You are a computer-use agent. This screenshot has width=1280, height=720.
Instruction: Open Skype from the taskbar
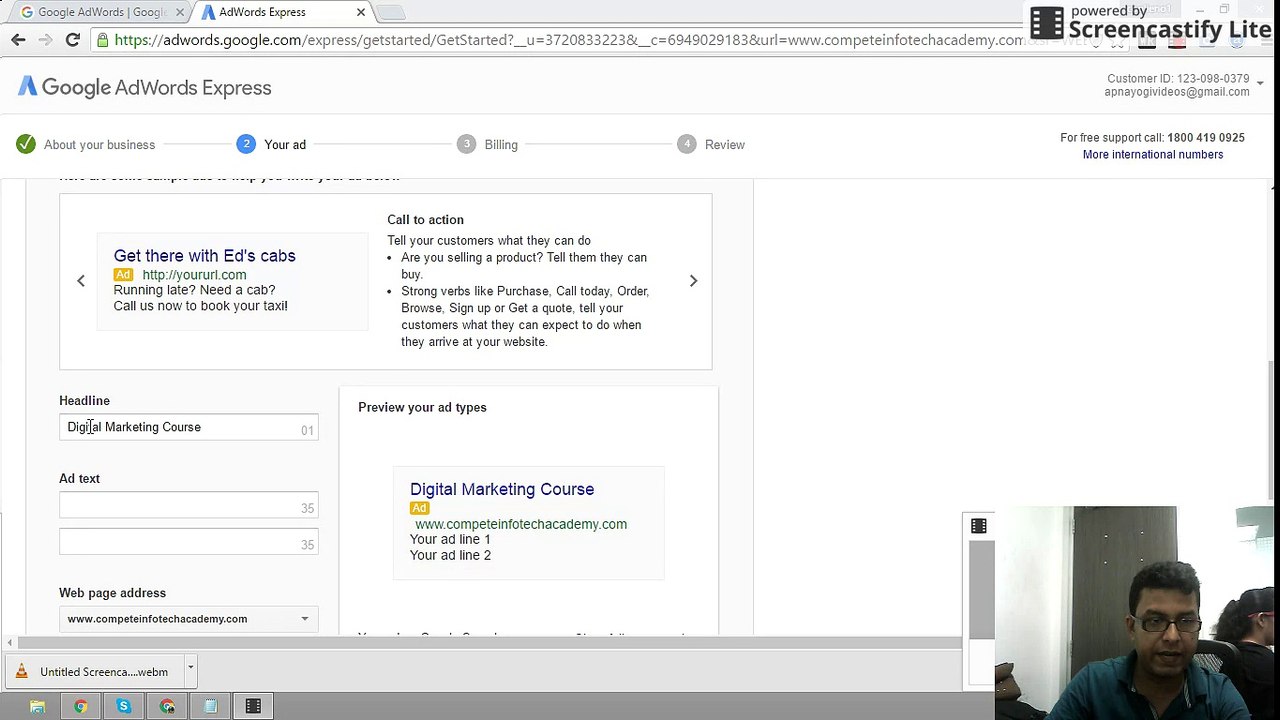[124, 707]
